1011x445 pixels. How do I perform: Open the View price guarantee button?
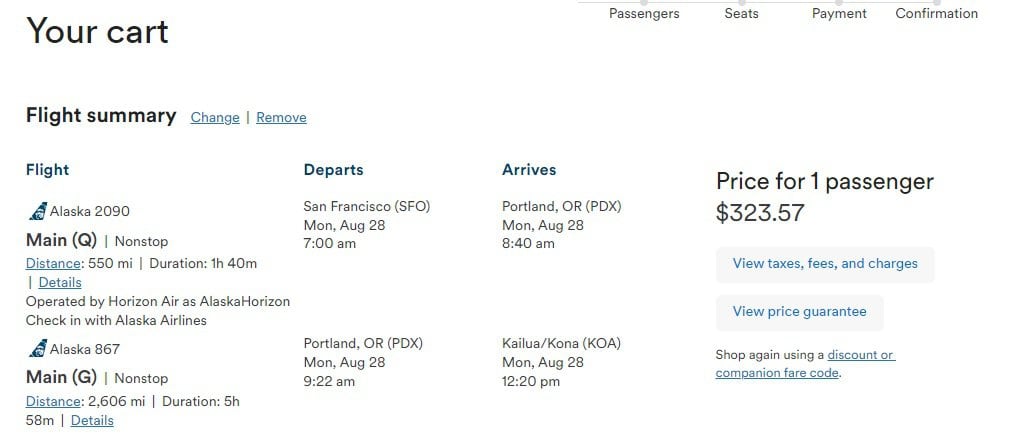(x=800, y=312)
